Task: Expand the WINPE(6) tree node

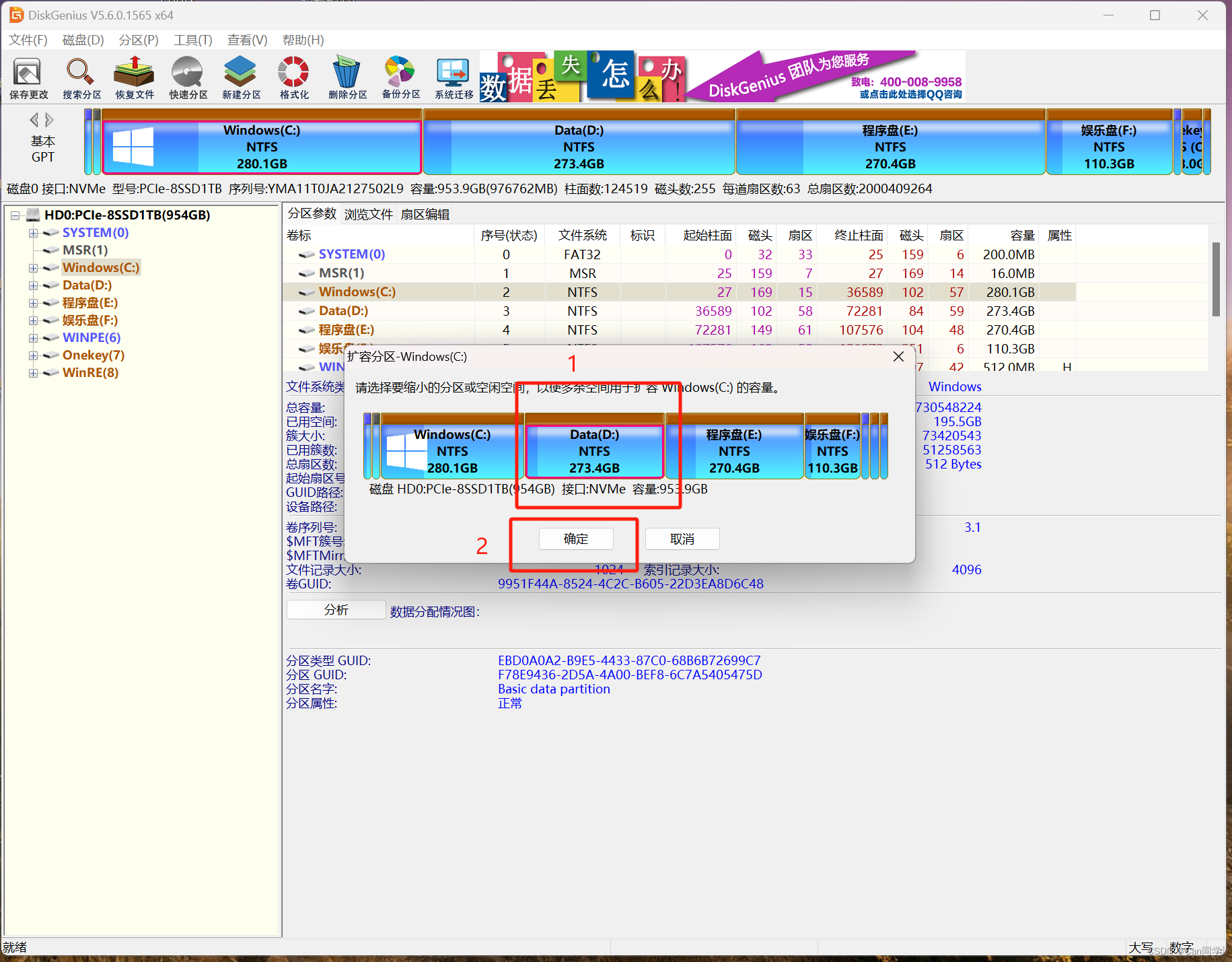Action: pyautogui.click(x=33, y=338)
